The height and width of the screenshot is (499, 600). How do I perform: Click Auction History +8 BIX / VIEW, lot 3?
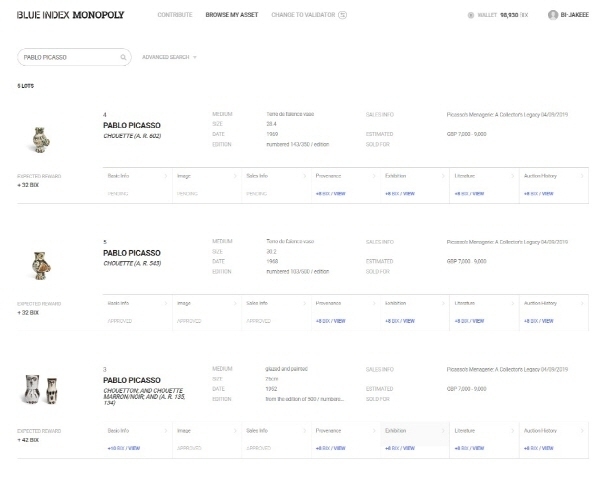(538, 448)
